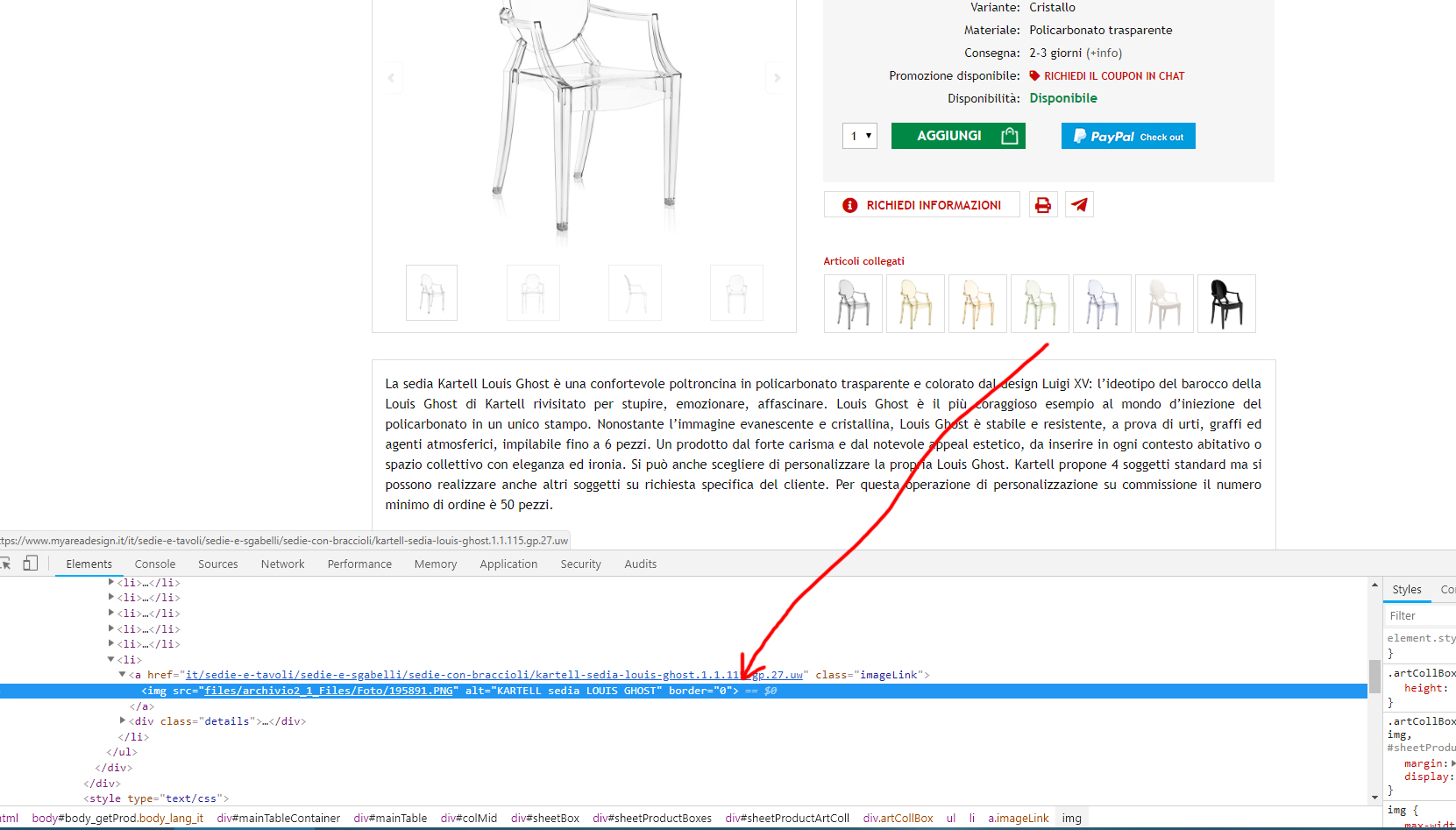Open the yellow chair related article
The height and width of the screenshot is (830, 1456).
pyautogui.click(x=915, y=304)
